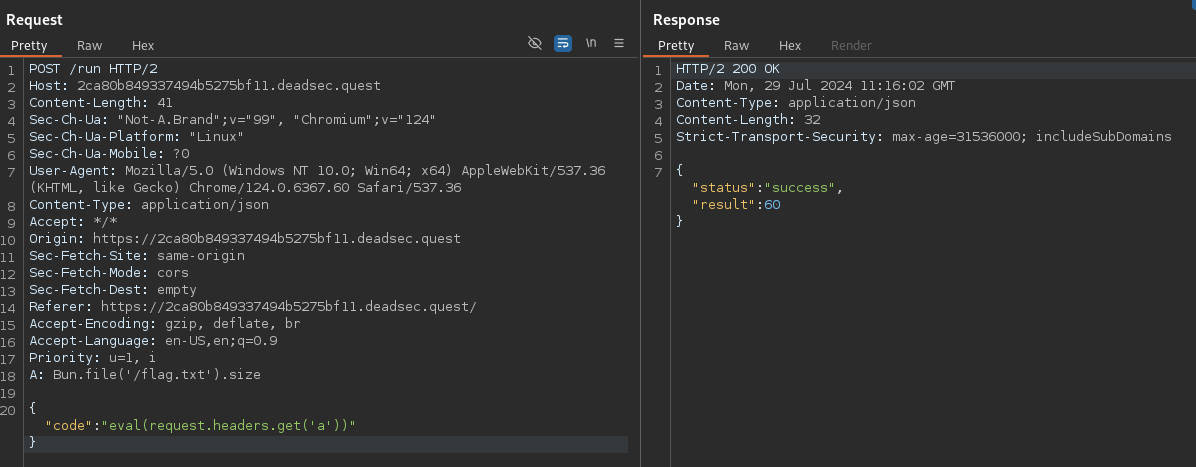Click the Referer header line
The width and height of the screenshot is (1196, 467).
click(x=252, y=307)
